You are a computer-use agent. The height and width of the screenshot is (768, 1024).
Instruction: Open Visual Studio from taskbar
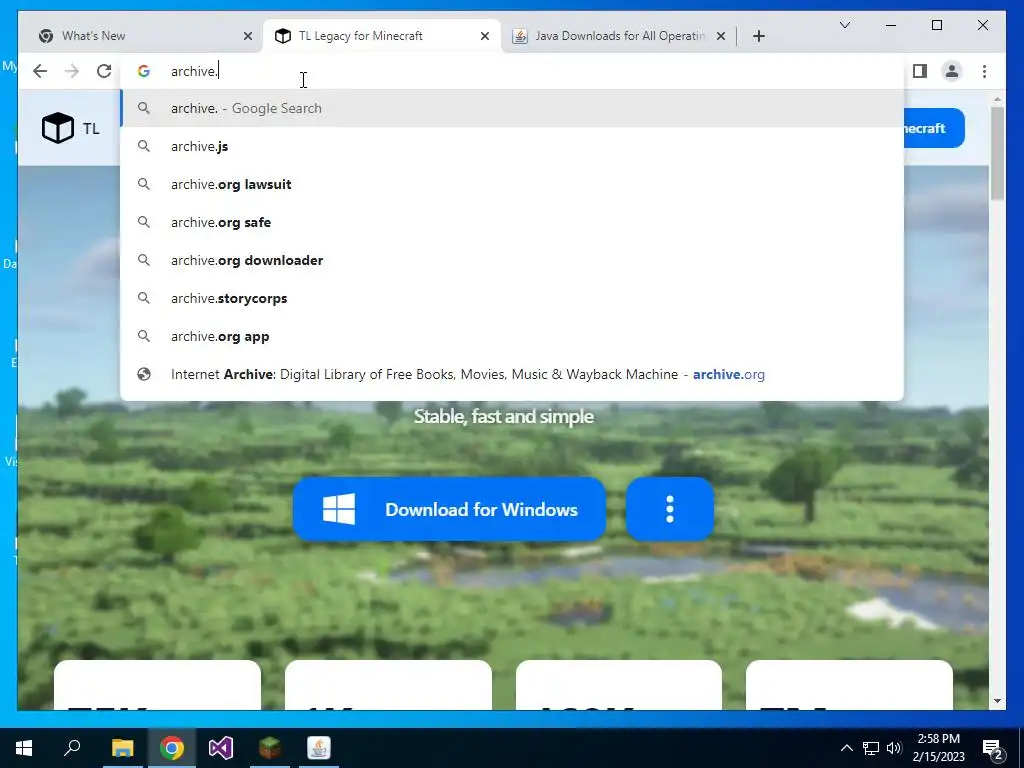point(221,748)
